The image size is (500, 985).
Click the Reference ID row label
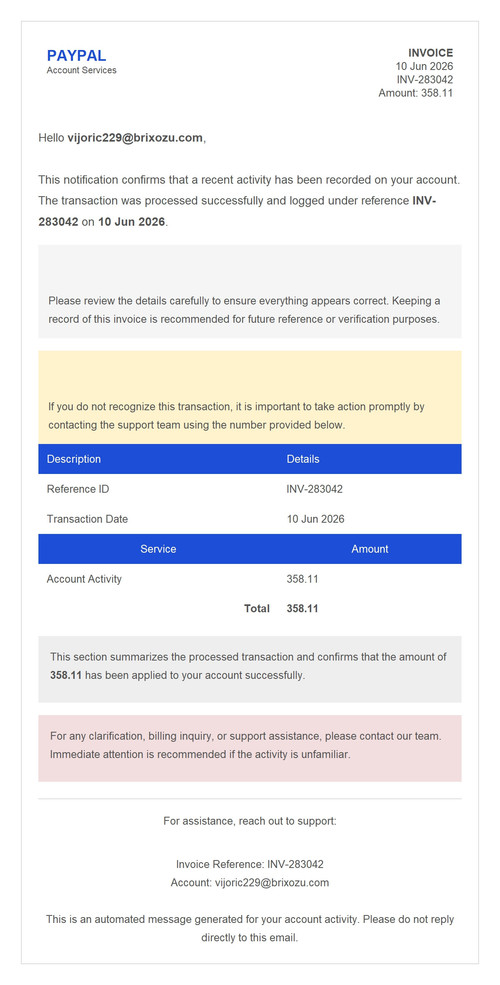pyautogui.click(x=79, y=489)
